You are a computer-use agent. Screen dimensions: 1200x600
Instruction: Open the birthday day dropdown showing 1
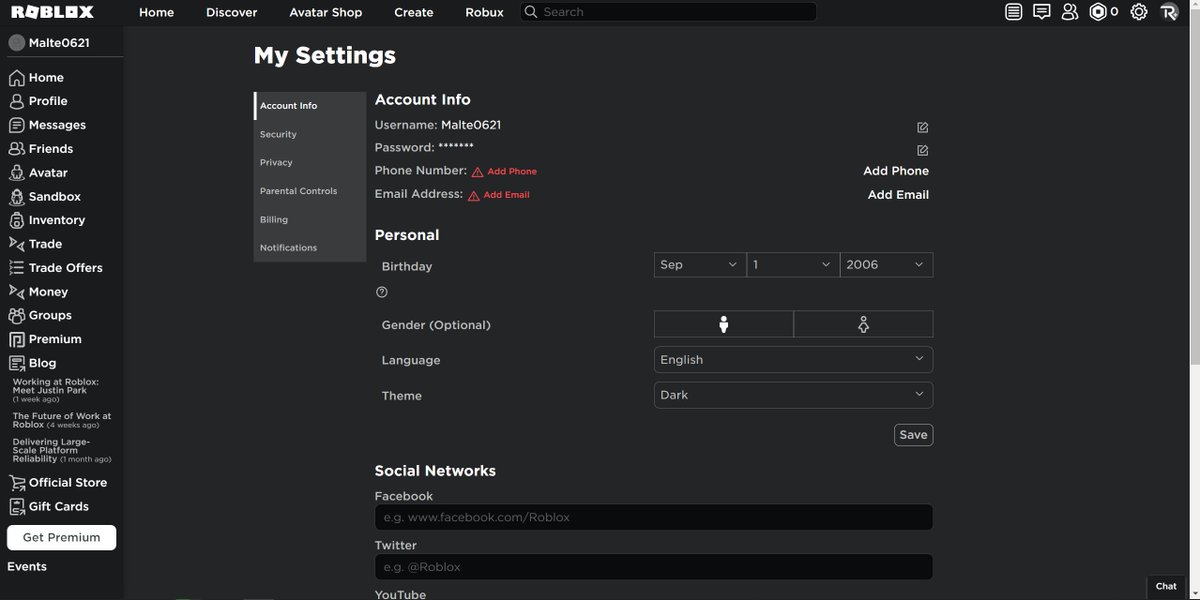pyautogui.click(x=793, y=265)
